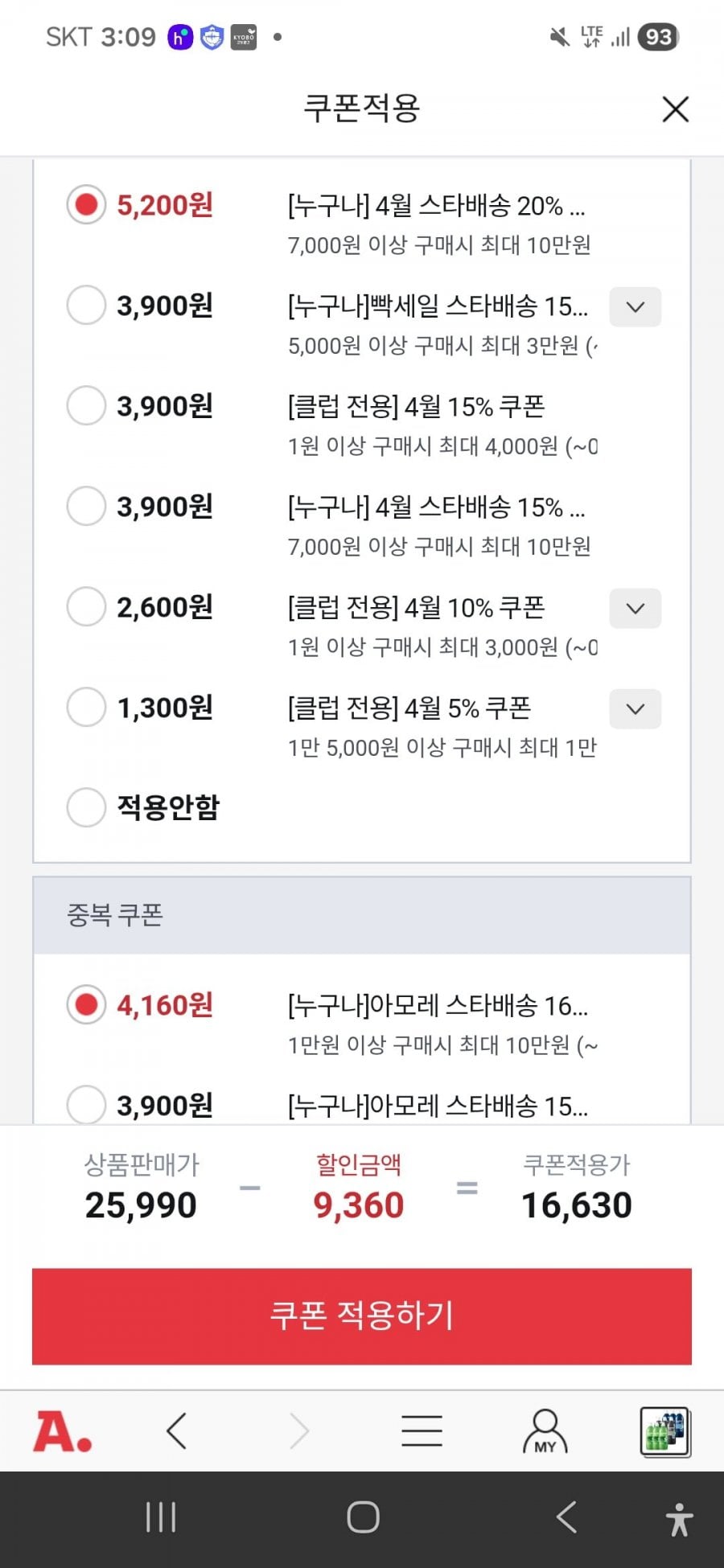Select the 2,600원 클럽 전용 10% coupon radio
The image size is (724, 1568).
[86, 607]
